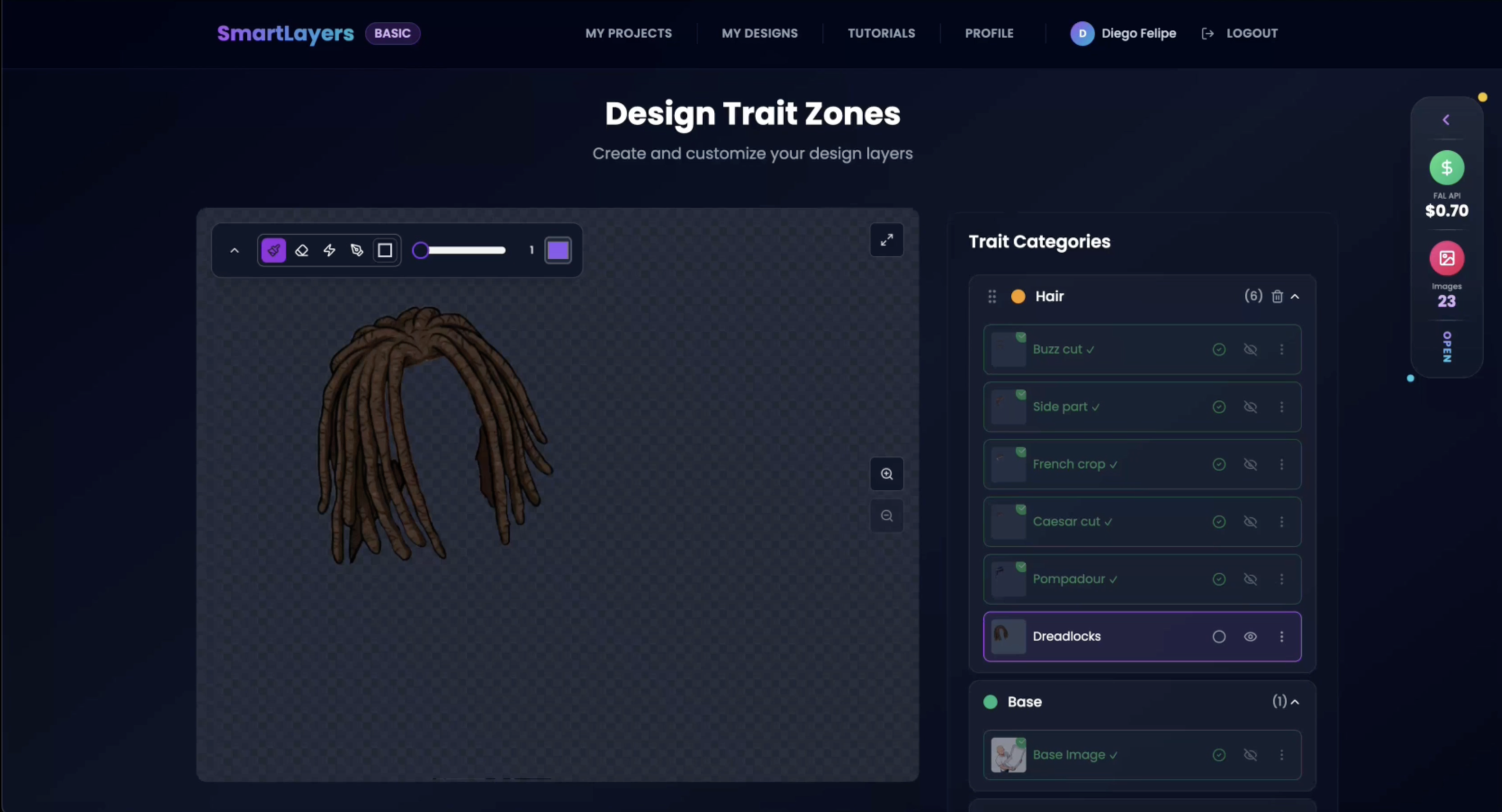The height and width of the screenshot is (812, 1502).
Task: Select the rectangle selection tool
Action: (384, 250)
